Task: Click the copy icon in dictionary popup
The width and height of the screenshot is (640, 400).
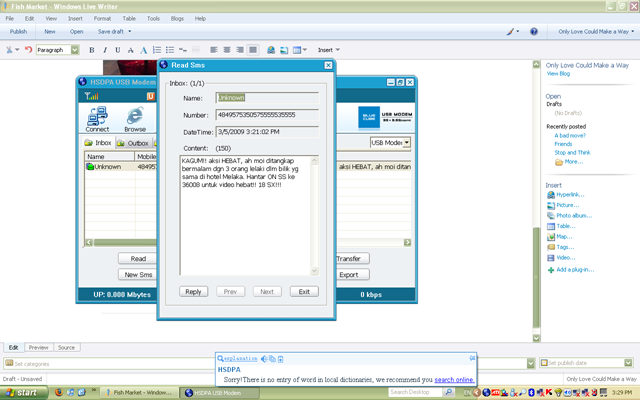Action: (272, 359)
